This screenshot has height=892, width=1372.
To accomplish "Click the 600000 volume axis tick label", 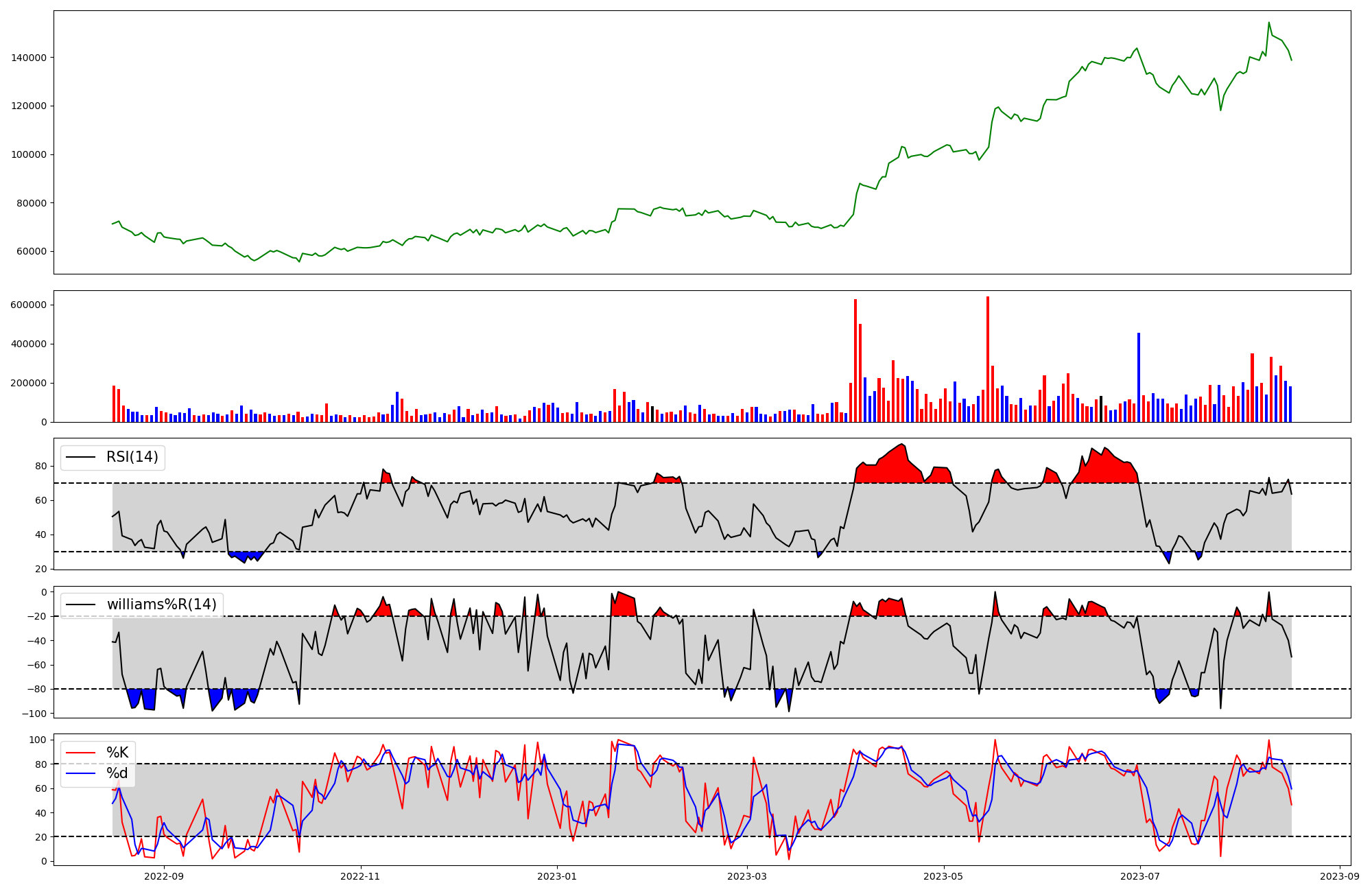I will (x=29, y=305).
